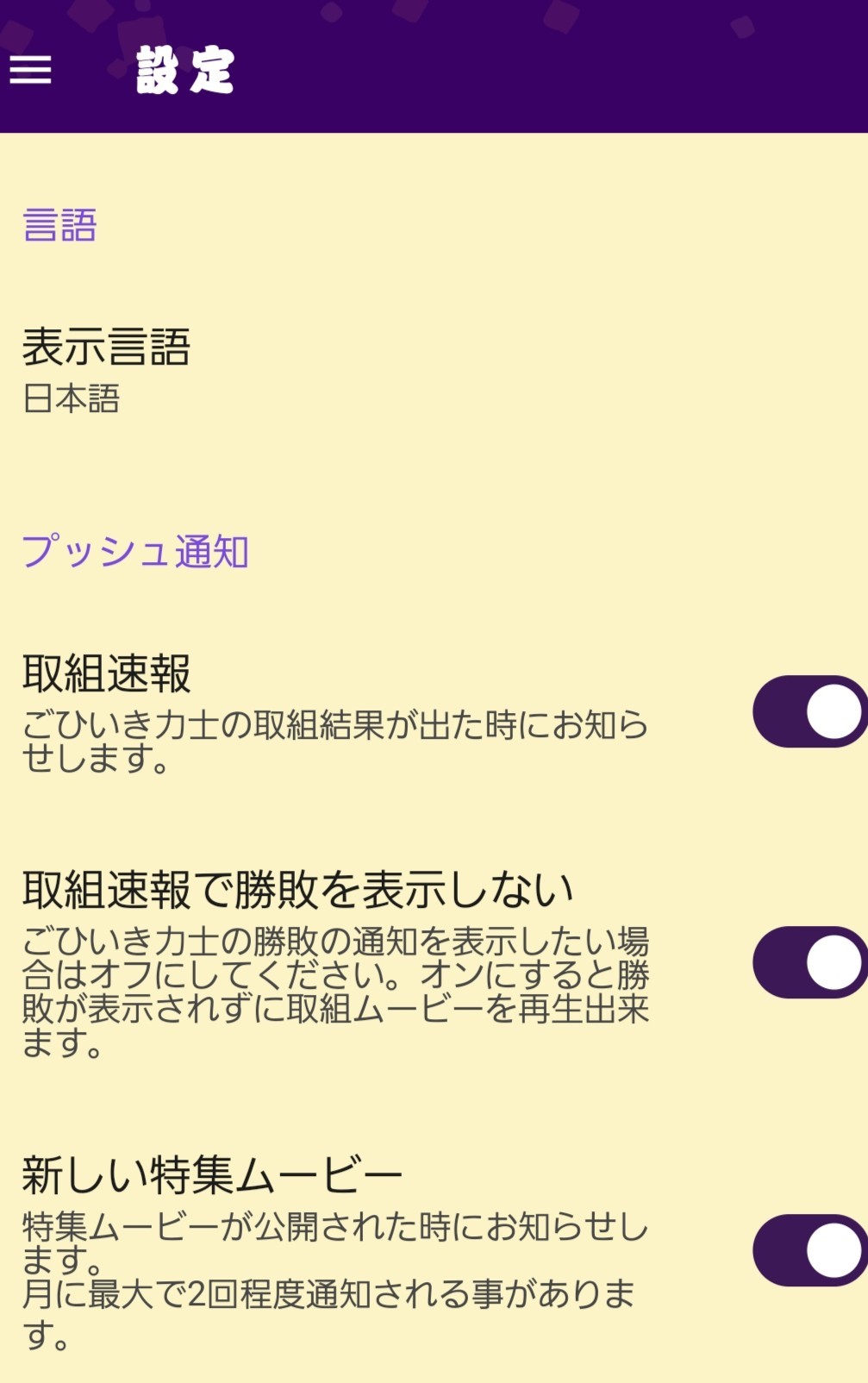
Task: Click the description beginning ごひいき力士の勝敗の通知
Action: point(334,942)
